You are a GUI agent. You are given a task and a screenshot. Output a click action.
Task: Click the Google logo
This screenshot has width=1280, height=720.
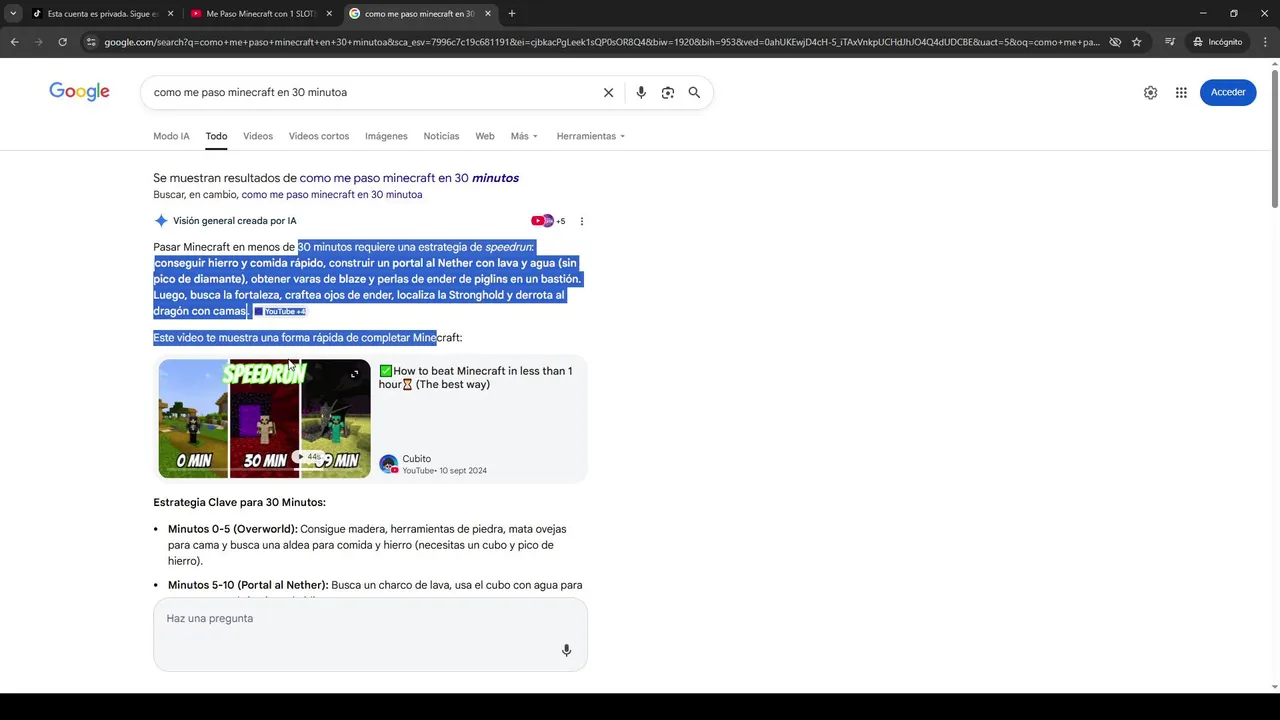(79, 92)
